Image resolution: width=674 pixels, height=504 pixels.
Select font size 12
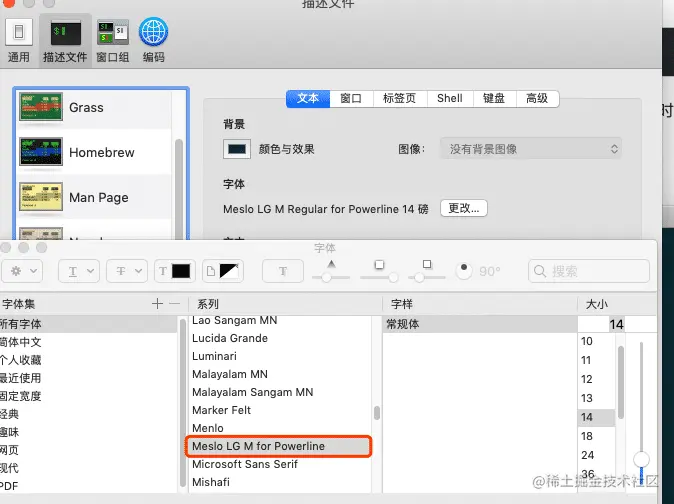coord(596,379)
